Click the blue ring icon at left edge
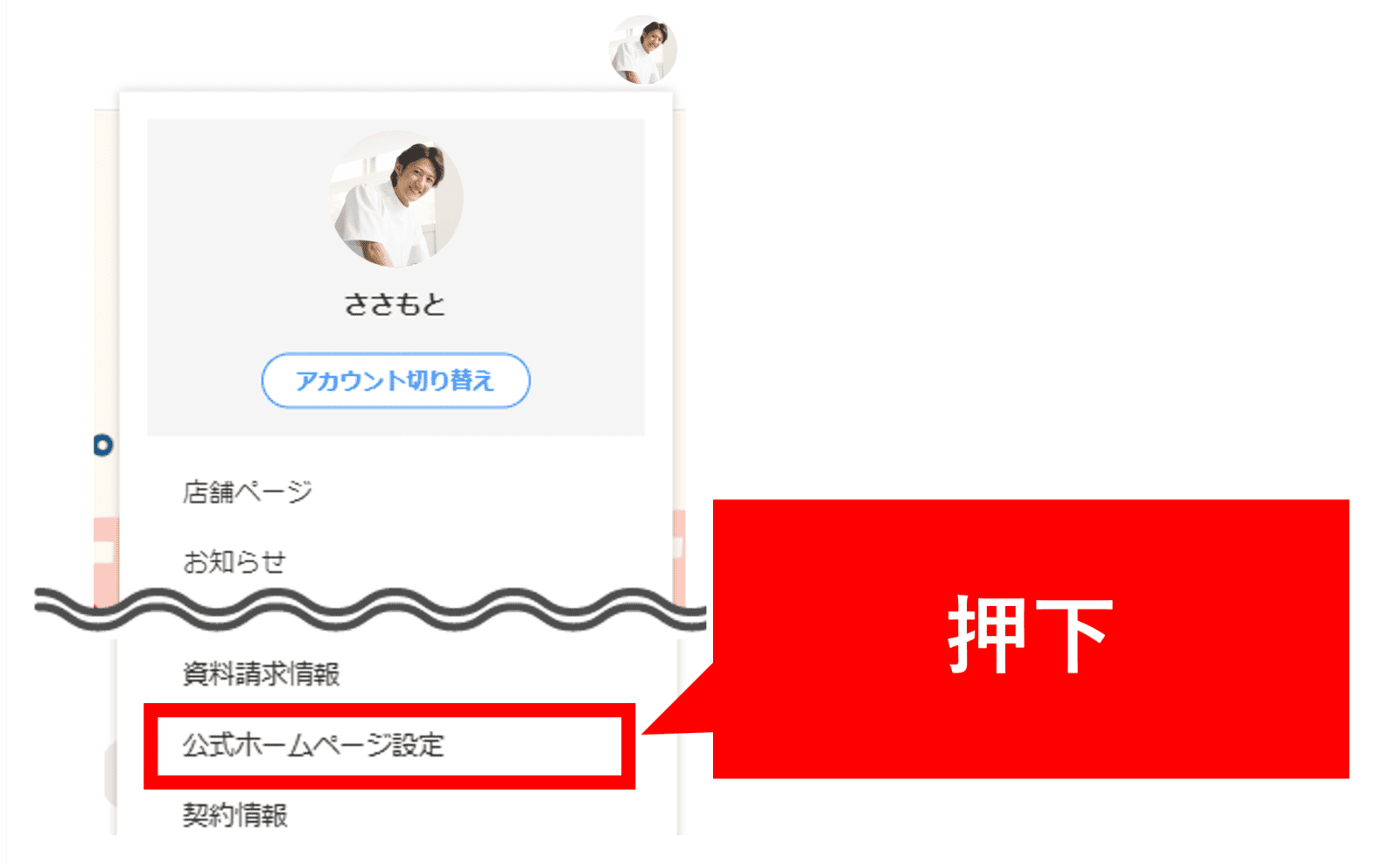 (103, 445)
